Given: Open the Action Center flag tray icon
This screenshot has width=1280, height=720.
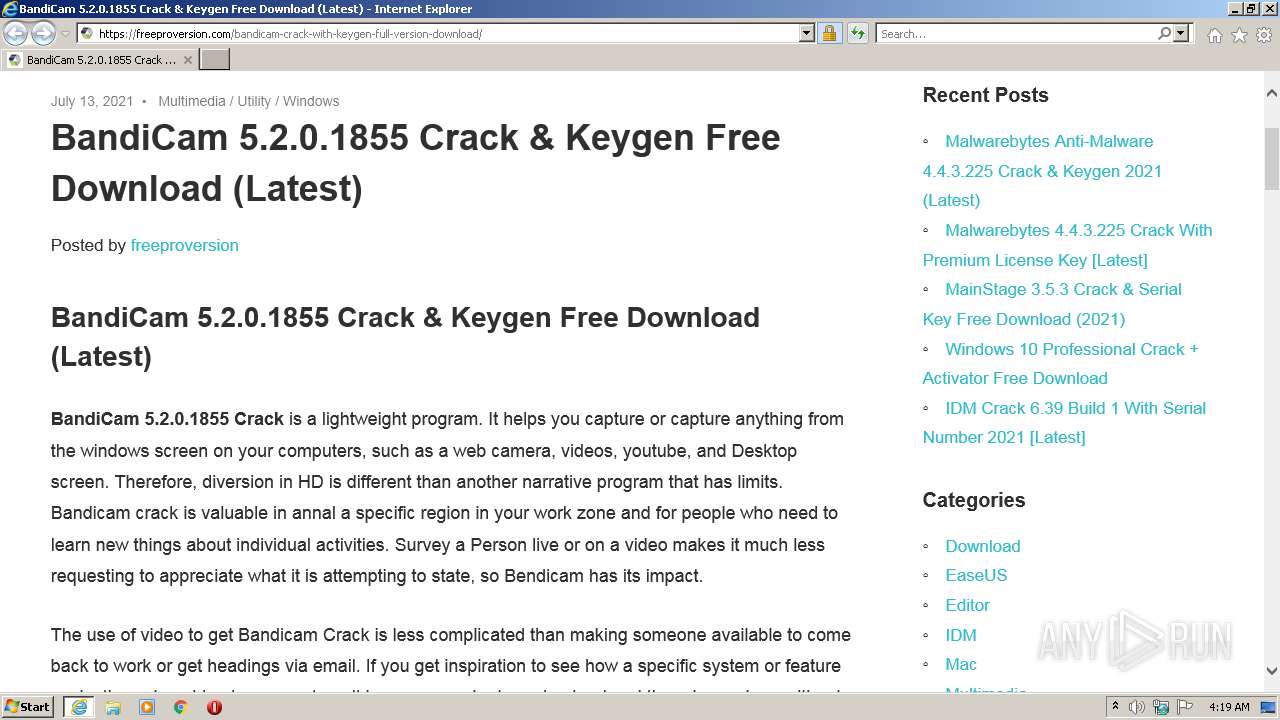Looking at the screenshot, I should pos(1187,707).
